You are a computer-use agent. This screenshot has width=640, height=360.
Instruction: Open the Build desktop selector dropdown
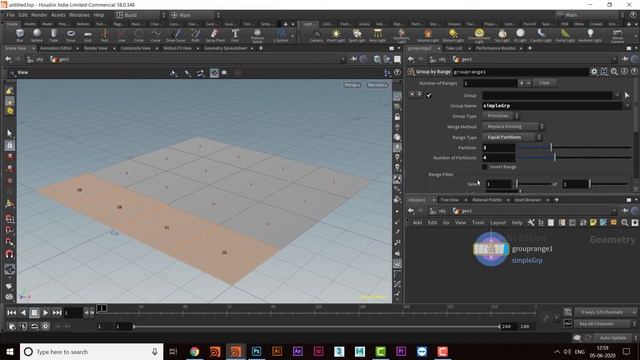pos(140,15)
